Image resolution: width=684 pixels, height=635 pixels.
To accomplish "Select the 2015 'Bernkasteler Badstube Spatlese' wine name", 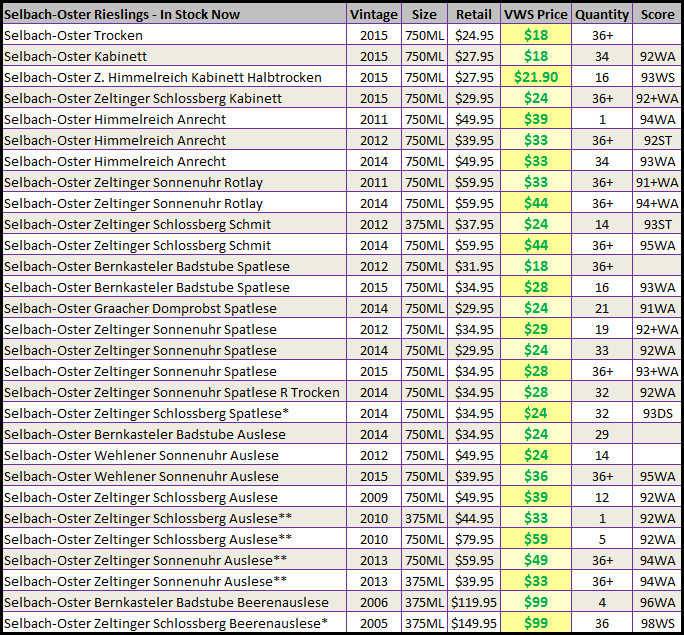I will click(147, 287).
